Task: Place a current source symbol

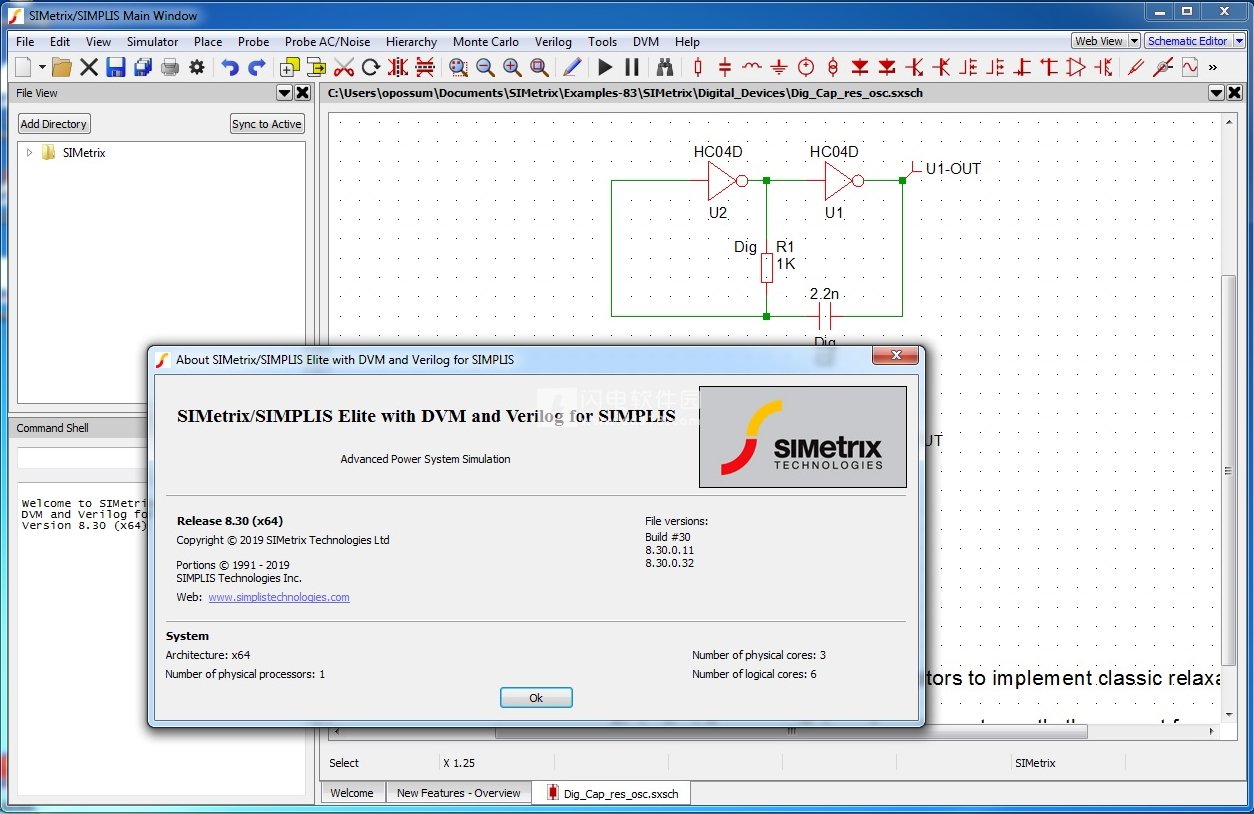Action: [833, 67]
